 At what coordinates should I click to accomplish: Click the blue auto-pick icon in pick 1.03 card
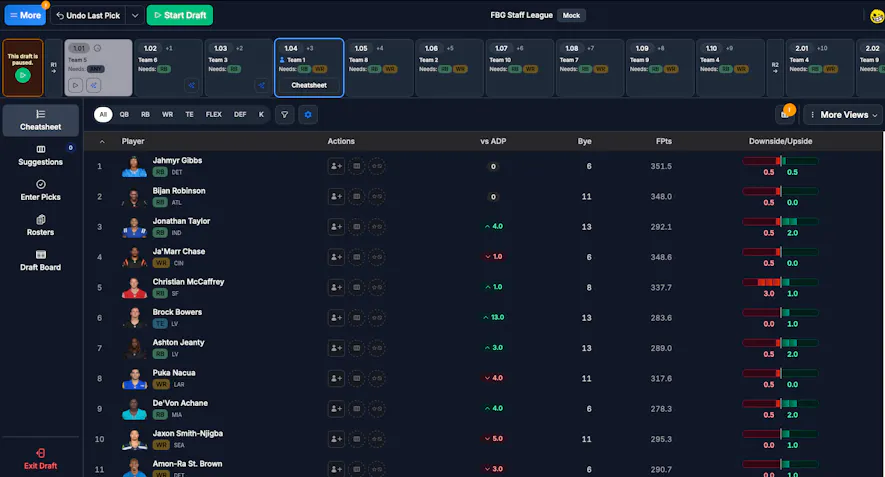(x=261, y=85)
